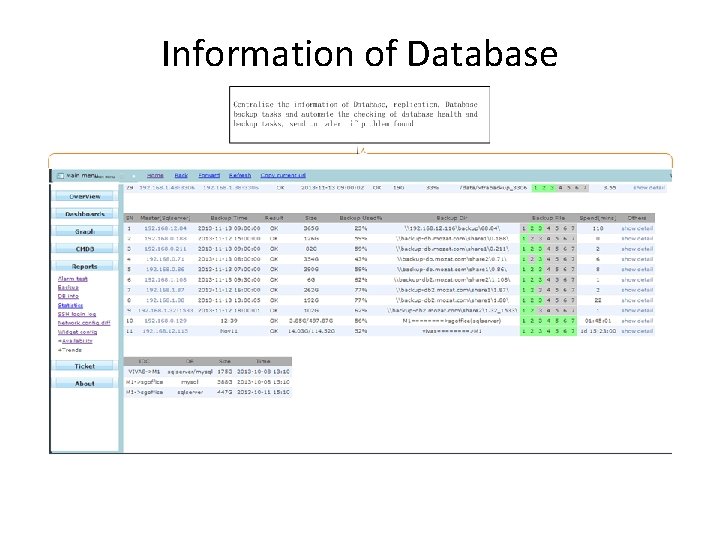Click the main menu icon in top bar
Screen dimensions: 720x540
[60, 176]
